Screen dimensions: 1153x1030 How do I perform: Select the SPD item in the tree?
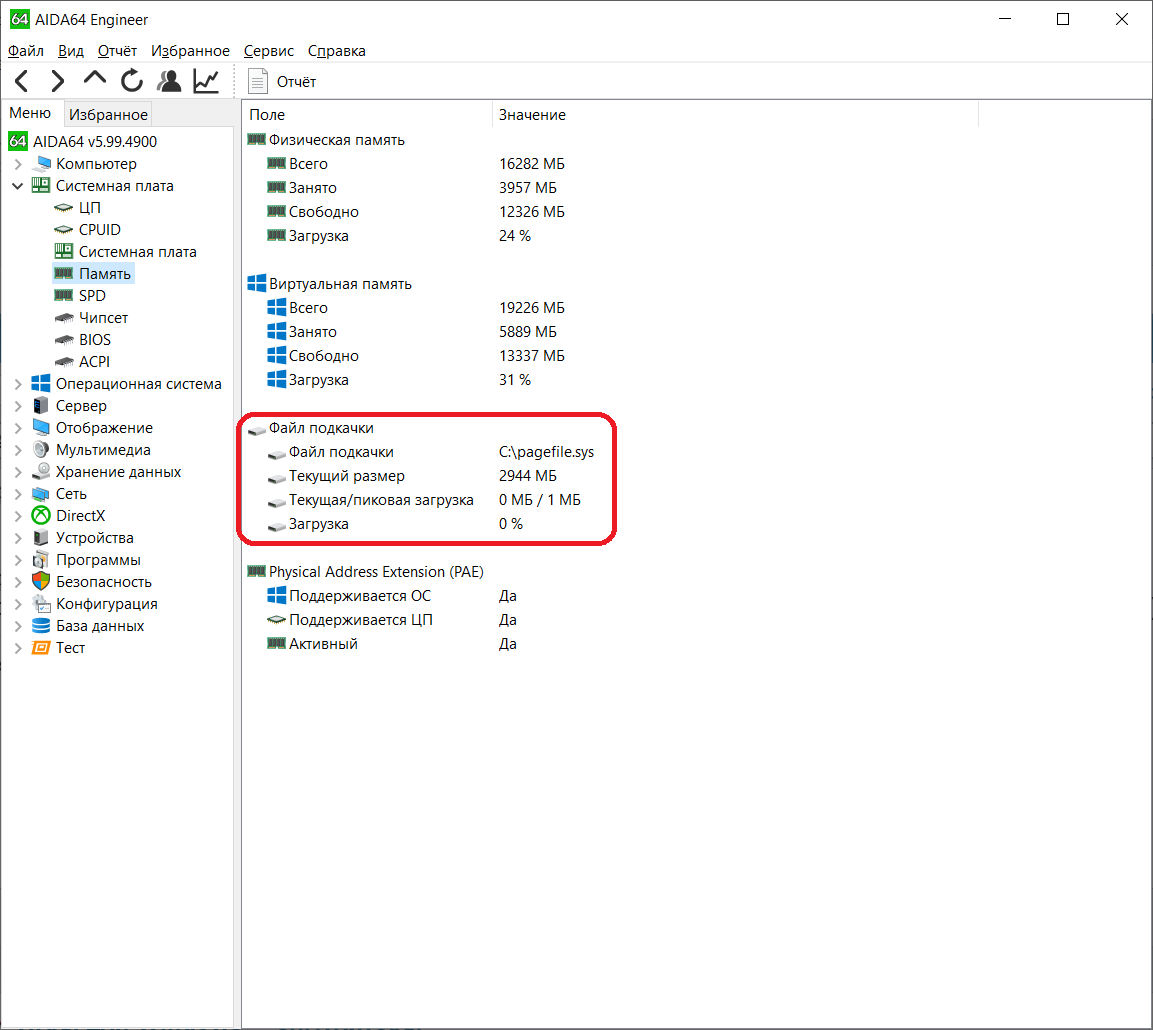92,296
